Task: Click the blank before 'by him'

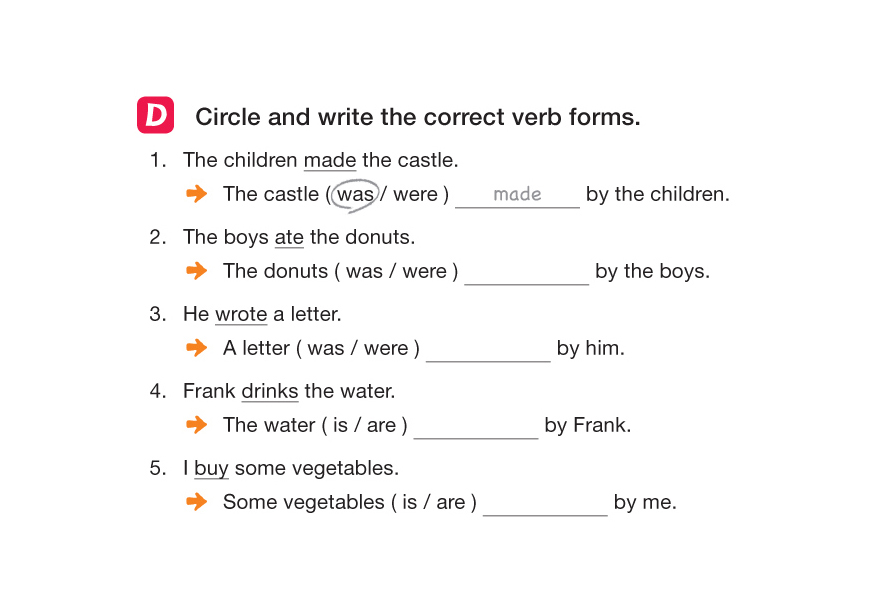Action: pyautogui.click(x=488, y=350)
